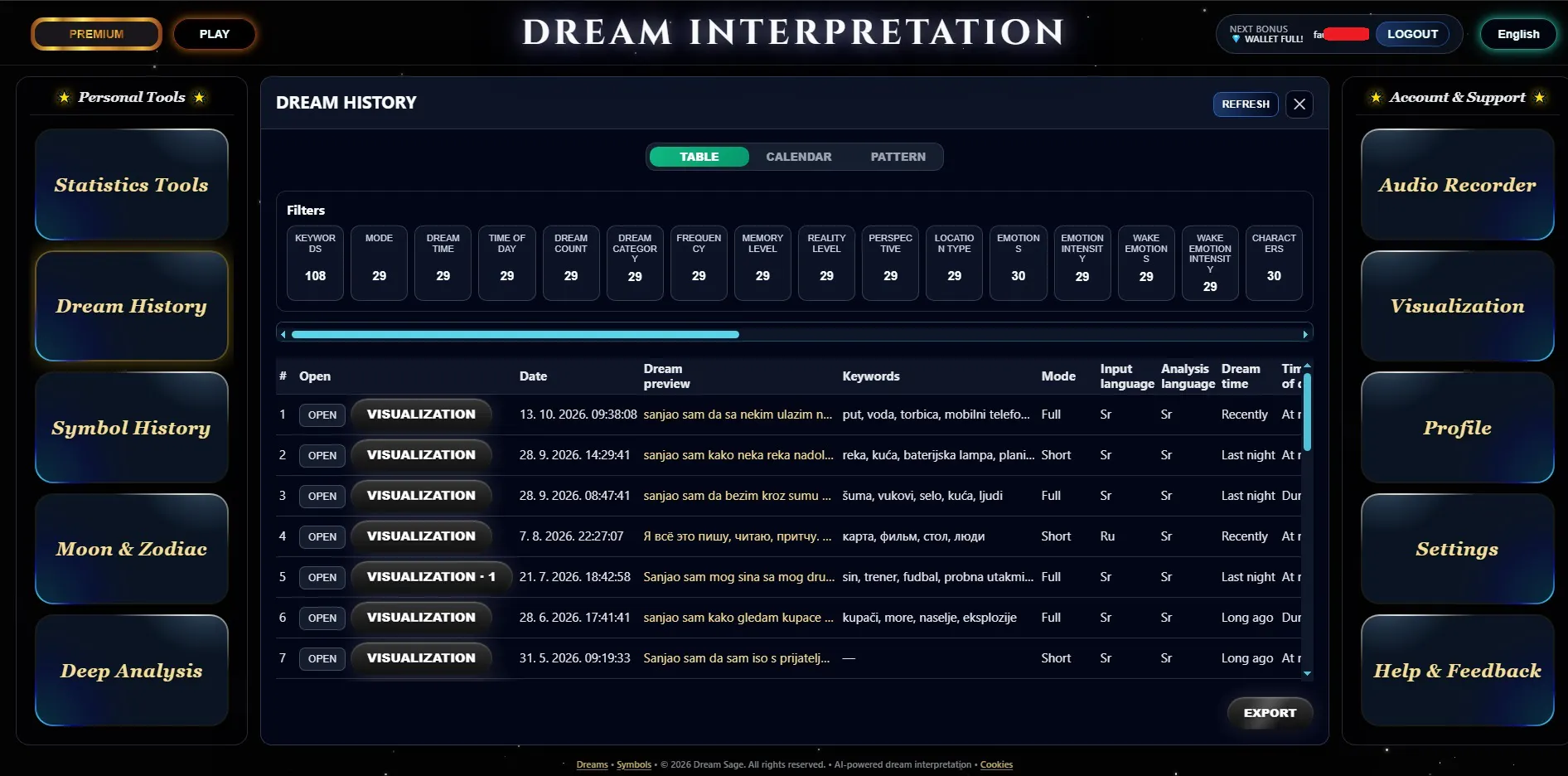Switch to the Calendar view tab

tap(798, 157)
